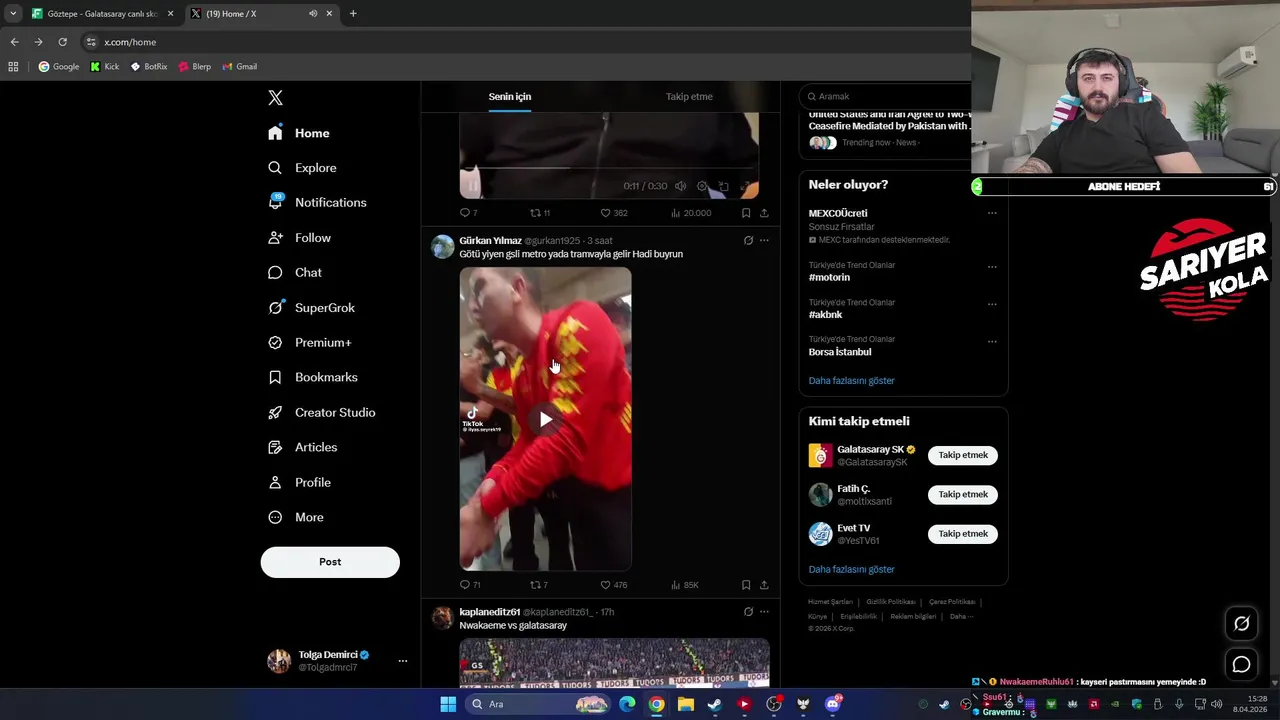Click the Windows Start button

[448, 704]
